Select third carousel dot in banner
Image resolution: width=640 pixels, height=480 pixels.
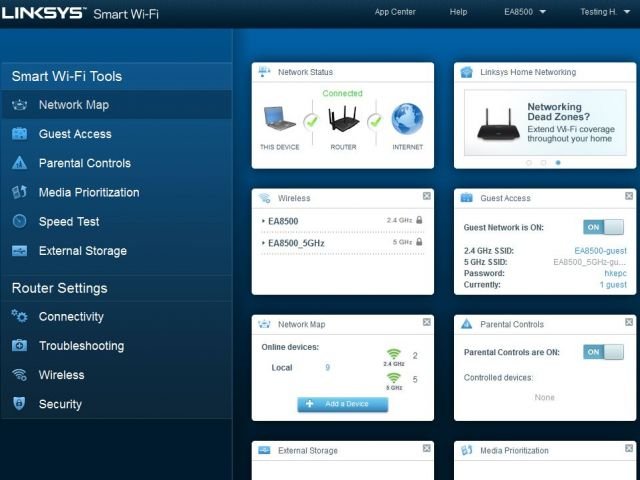[558, 162]
